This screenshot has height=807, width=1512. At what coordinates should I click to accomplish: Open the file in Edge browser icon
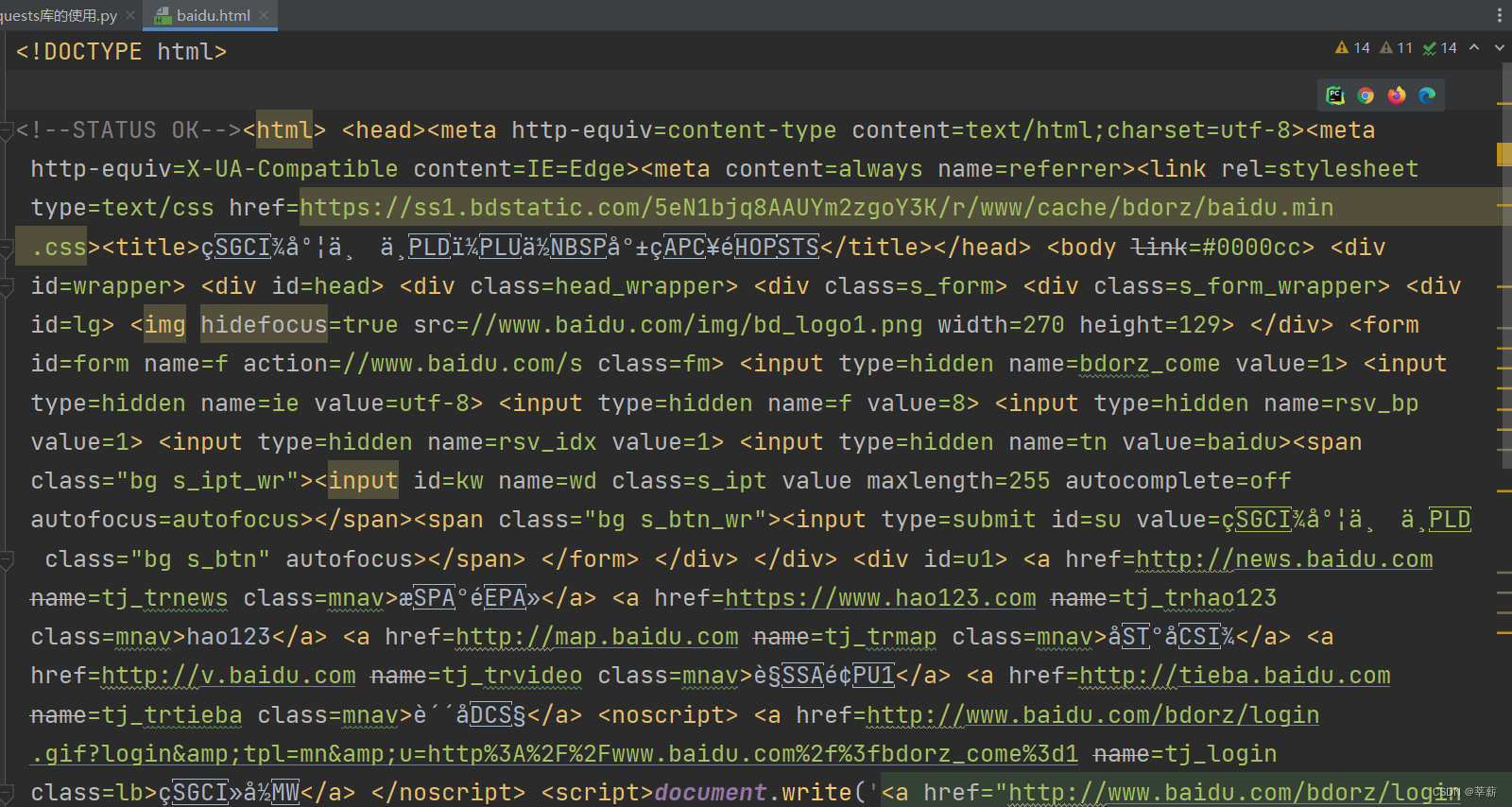[1427, 94]
